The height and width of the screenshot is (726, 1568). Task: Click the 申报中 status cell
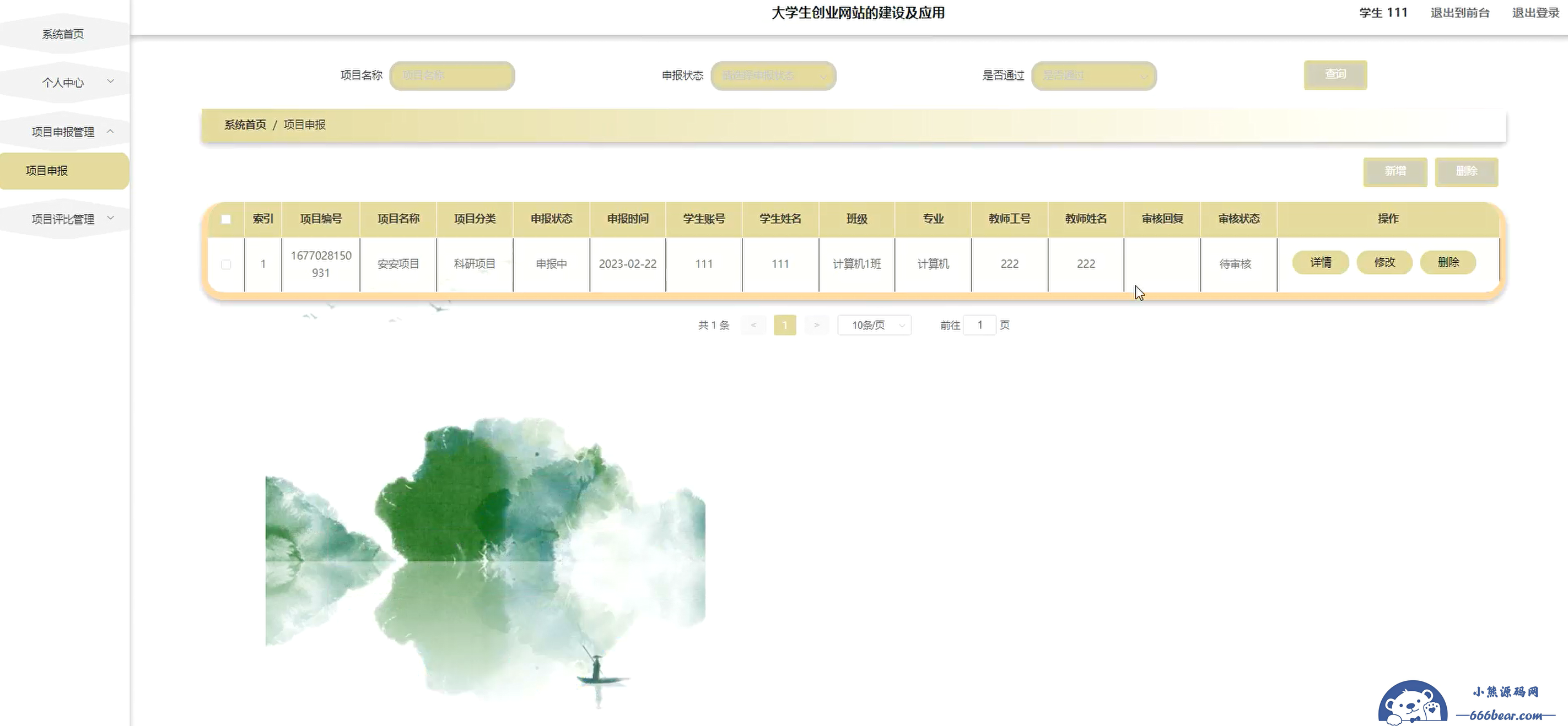552,264
